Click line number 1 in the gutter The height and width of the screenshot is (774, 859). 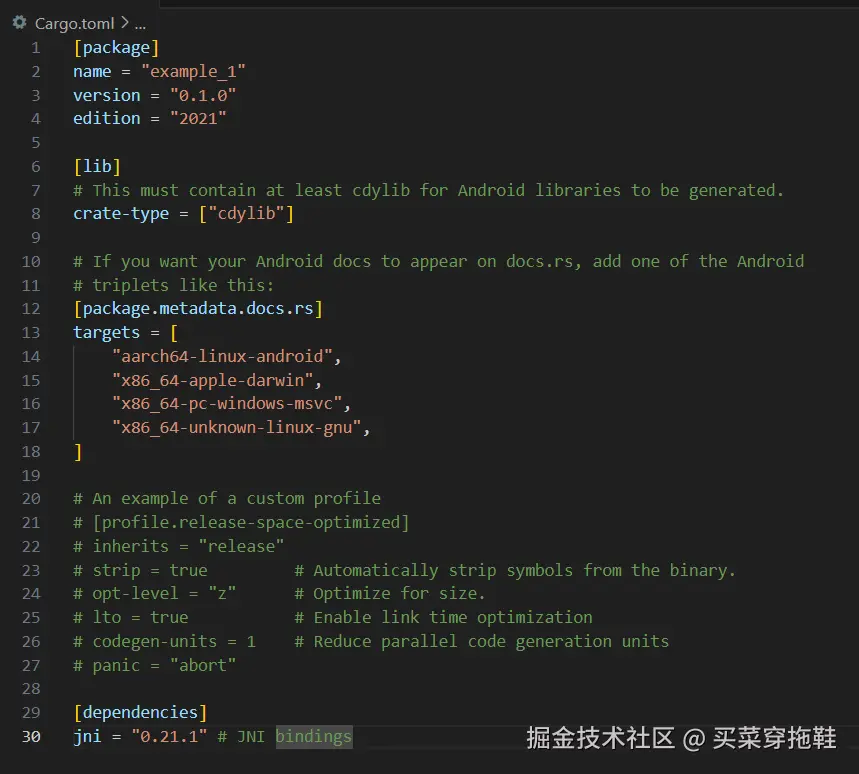tap(36, 47)
